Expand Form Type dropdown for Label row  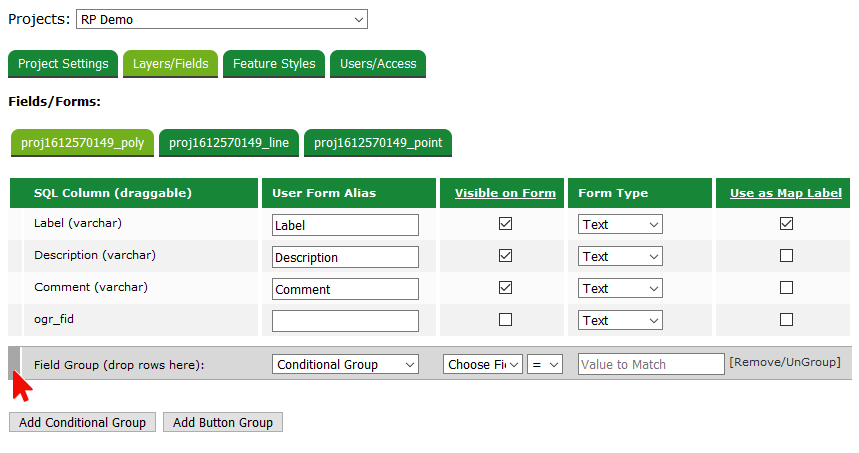pos(620,225)
